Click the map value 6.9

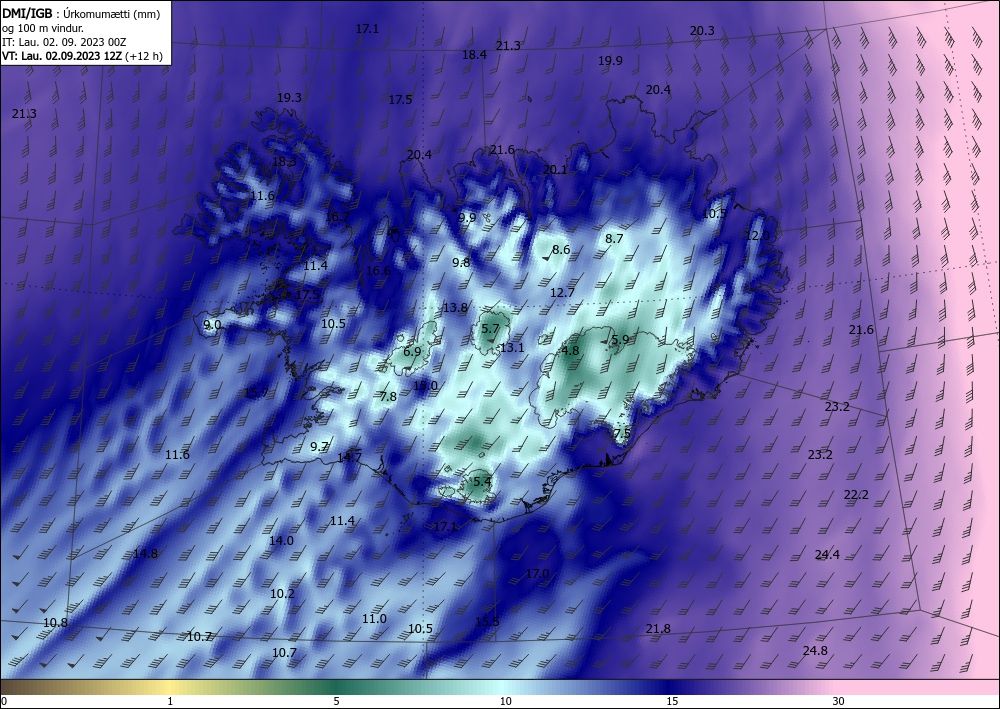[x=412, y=352]
